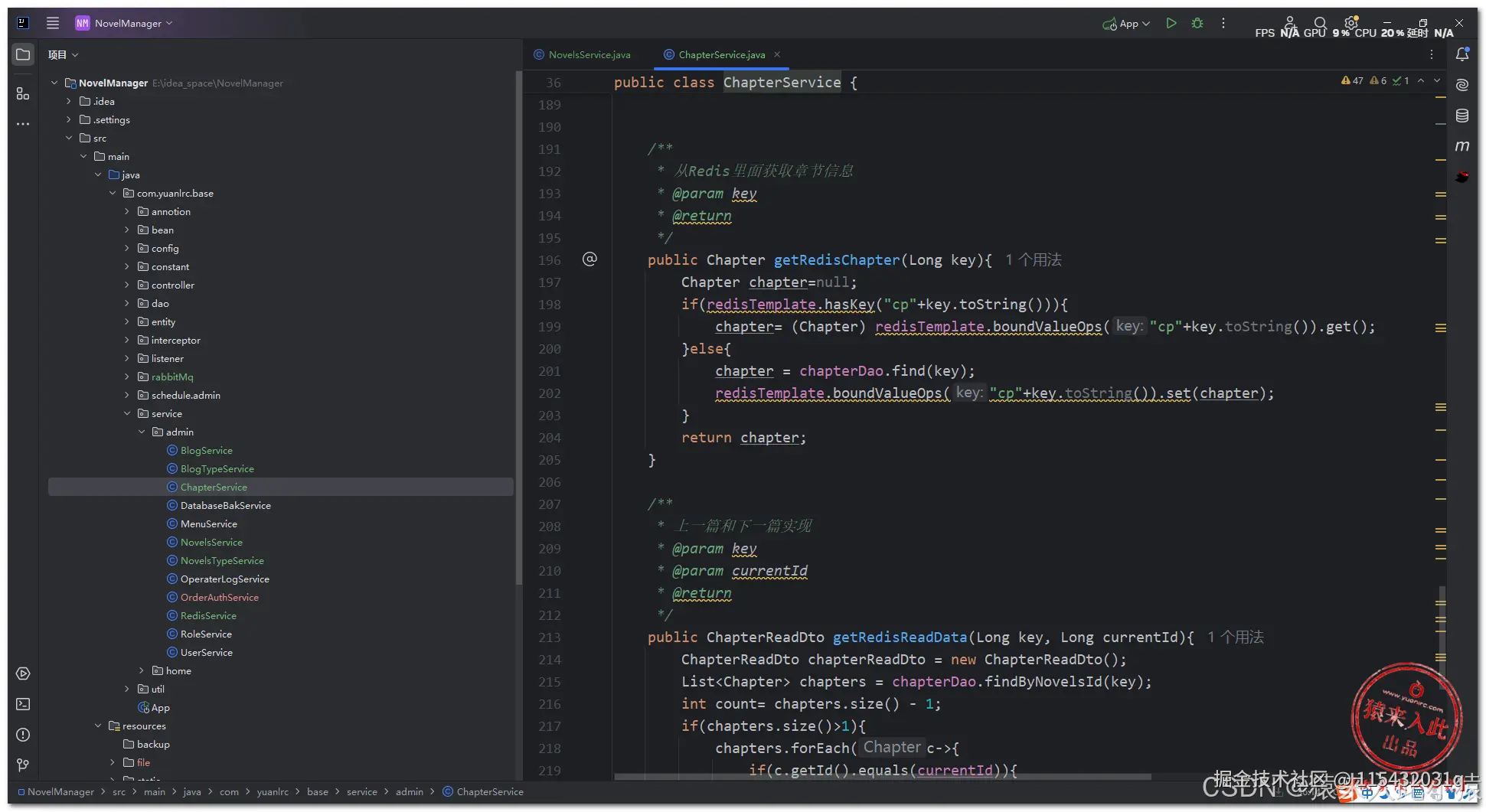The width and height of the screenshot is (1486, 812).
Task: Open OrderAuthService class file
Action: coord(219,597)
